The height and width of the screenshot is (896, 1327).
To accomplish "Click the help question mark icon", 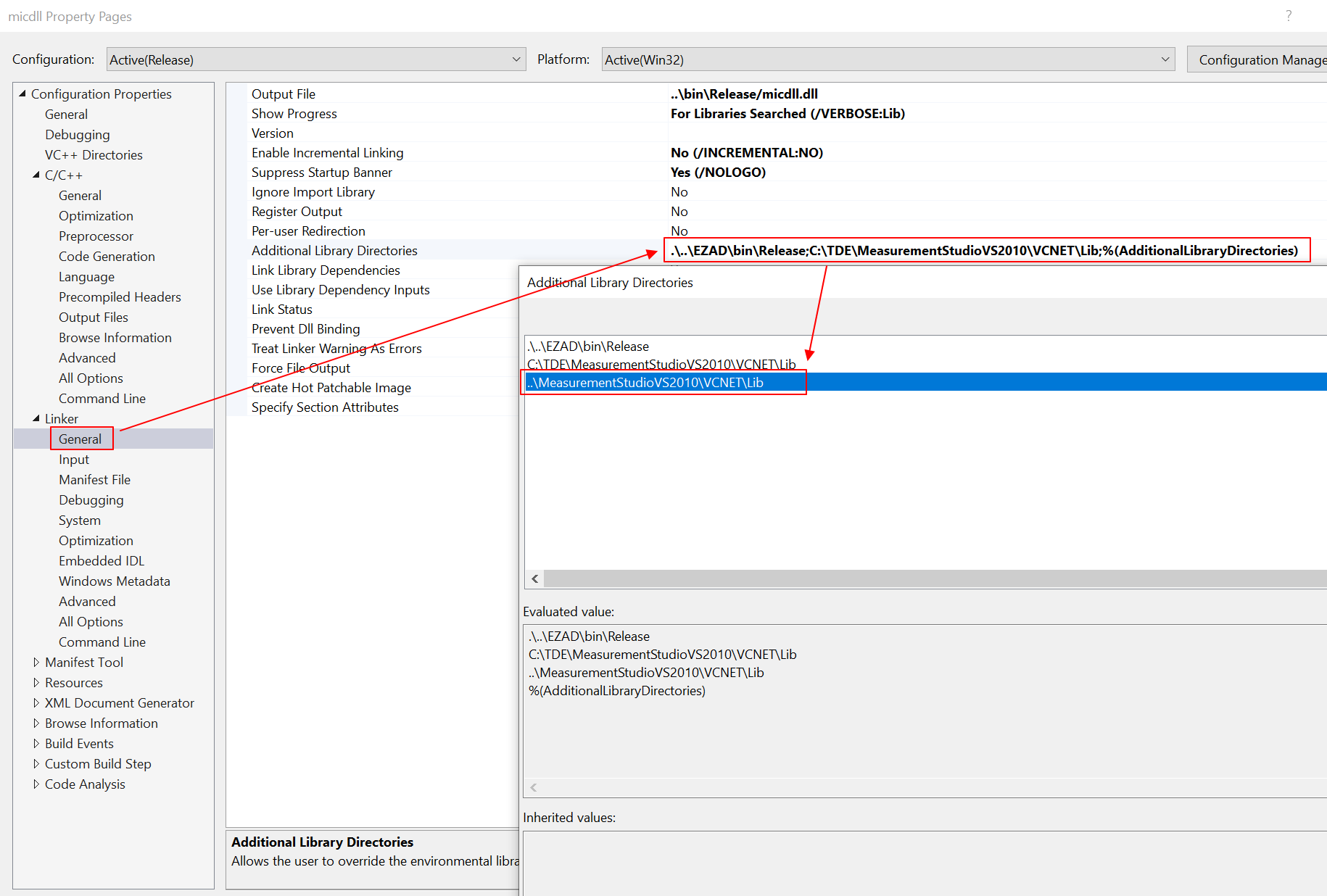I will (x=1288, y=16).
